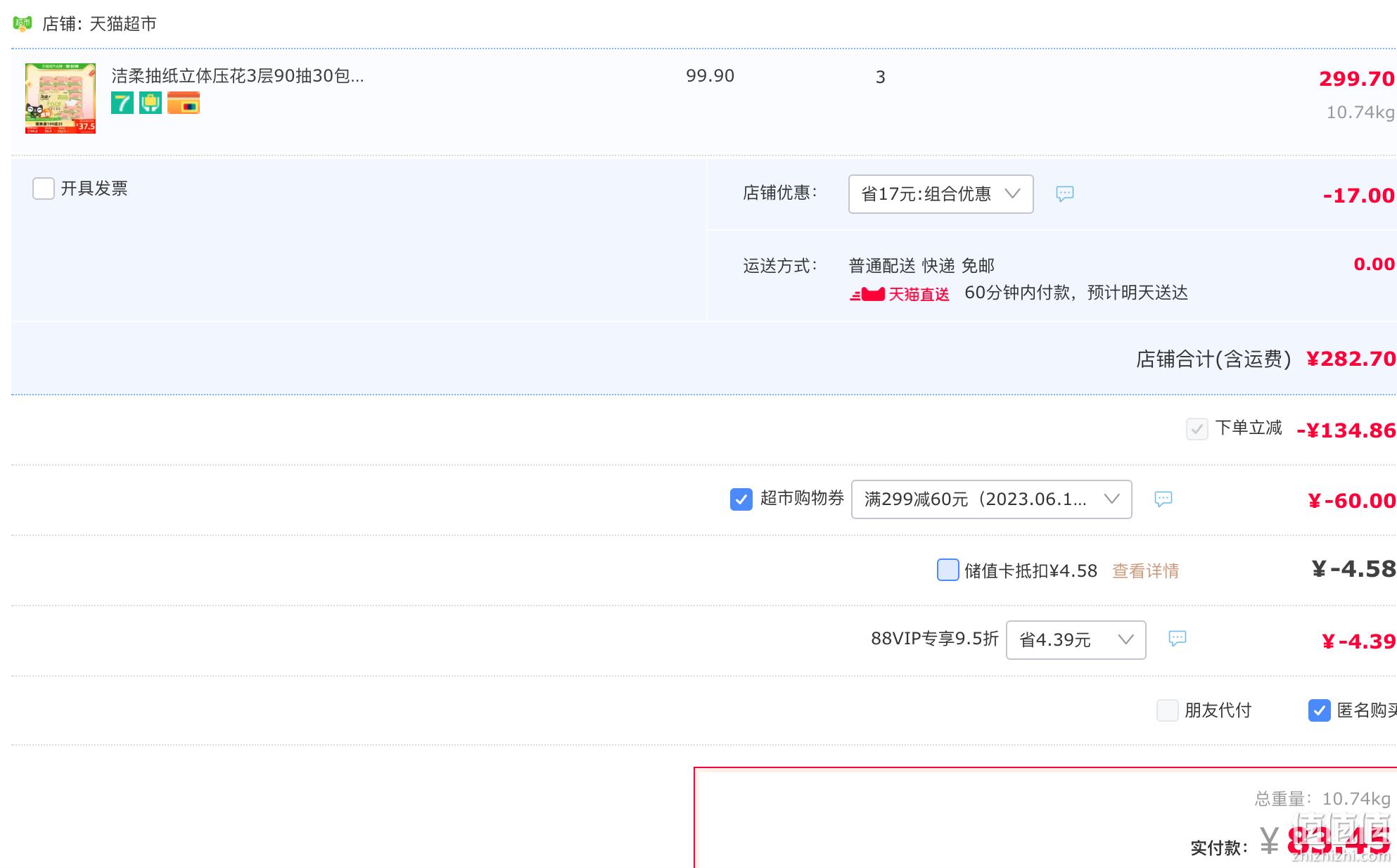Screen dimensions: 1397x868
Task: Click comment icon beside 88VIP discount
Action: (x=1178, y=638)
